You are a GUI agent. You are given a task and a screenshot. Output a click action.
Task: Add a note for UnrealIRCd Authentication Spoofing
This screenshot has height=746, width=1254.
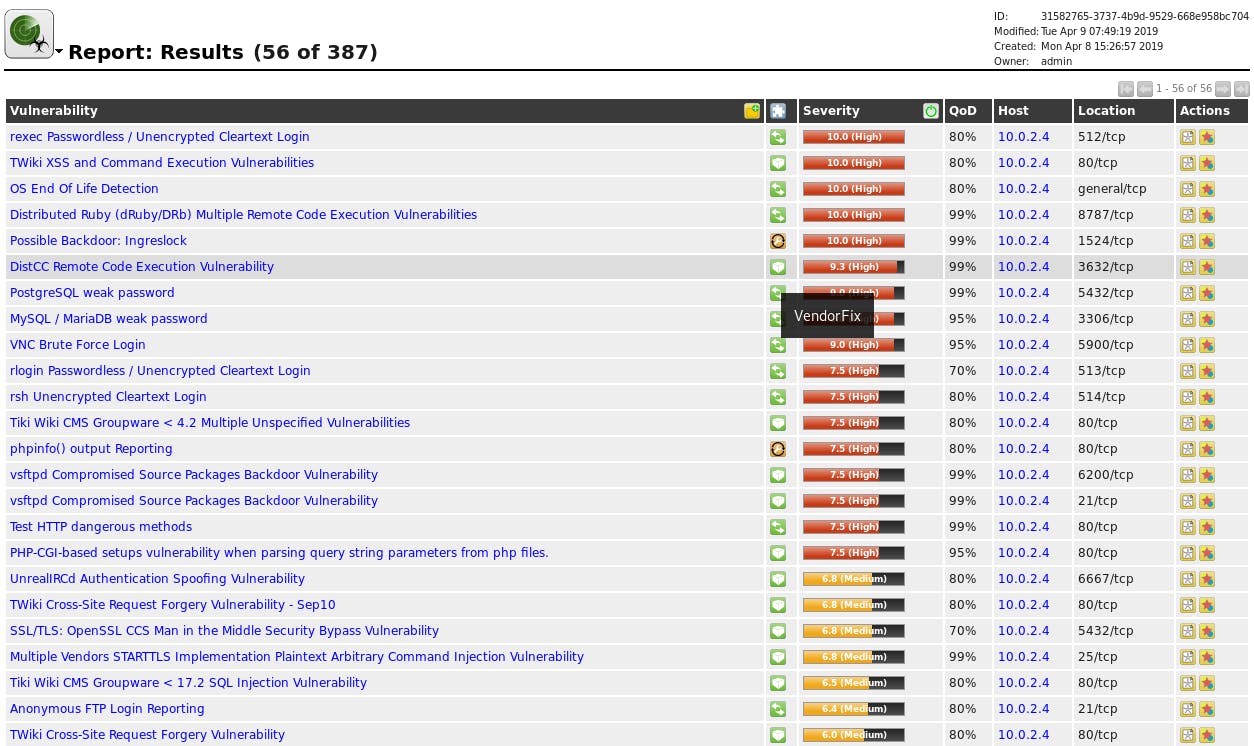(x=1188, y=579)
